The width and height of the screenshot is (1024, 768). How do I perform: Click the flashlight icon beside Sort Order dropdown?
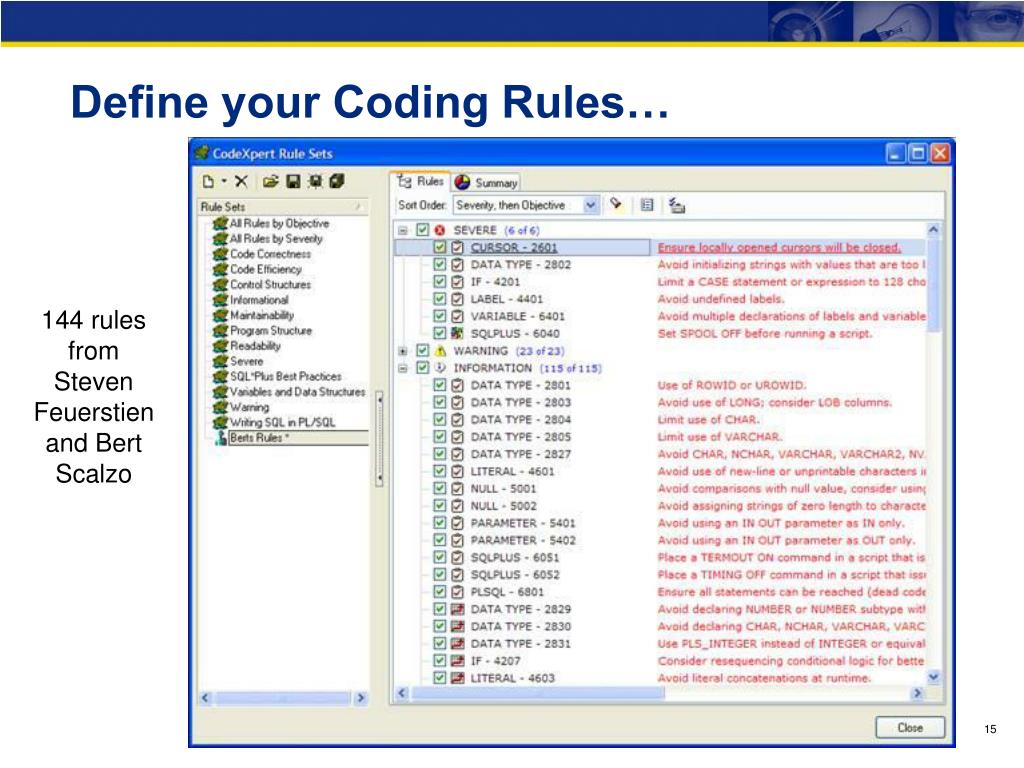[x=616, y=205]
